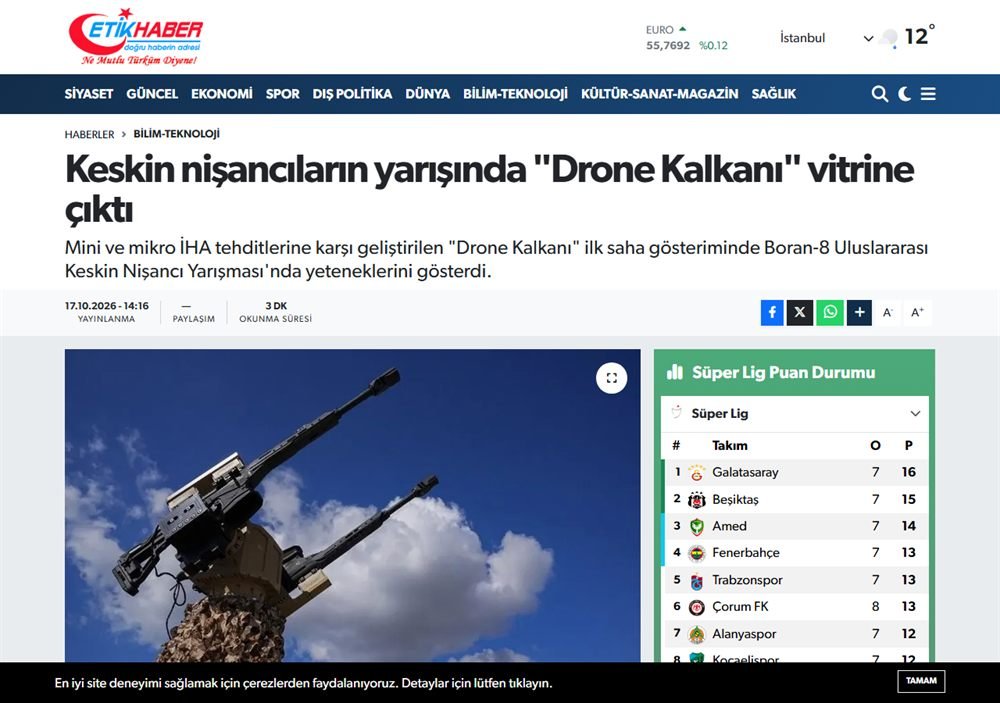Open the DIŞ POLİTİKA section
Viewport: 1000px width, 703px height.
click(352, 94)
